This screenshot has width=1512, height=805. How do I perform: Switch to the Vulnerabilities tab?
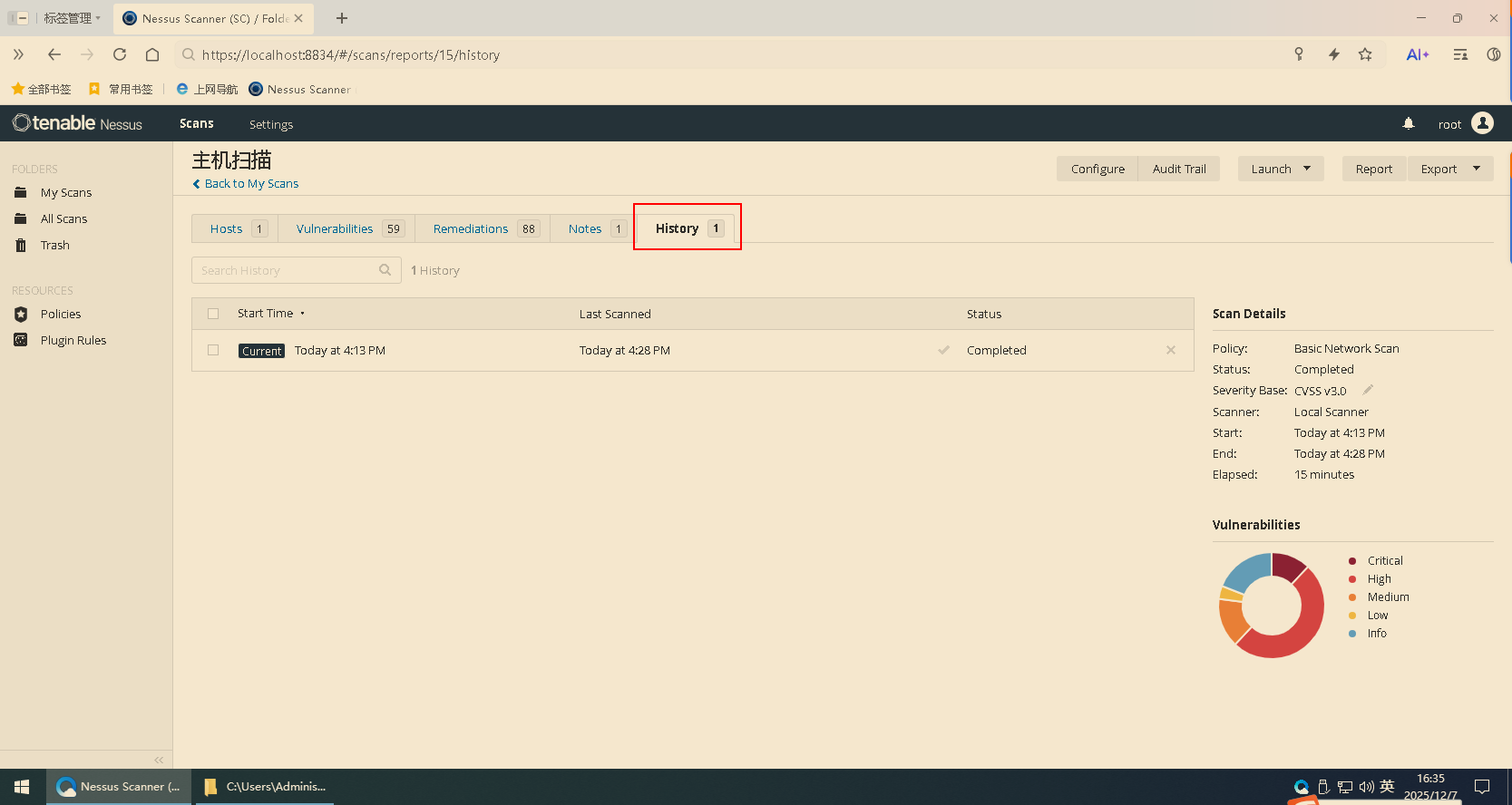click(x=335, y=228)
